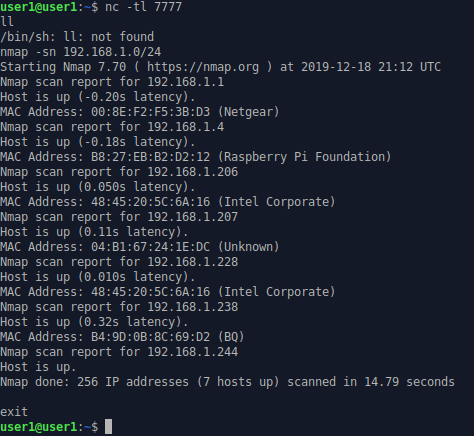This screenshot has height=436, width=474.
Task: Click the IP address 192.168.1.238
Action: pos(193,307)
